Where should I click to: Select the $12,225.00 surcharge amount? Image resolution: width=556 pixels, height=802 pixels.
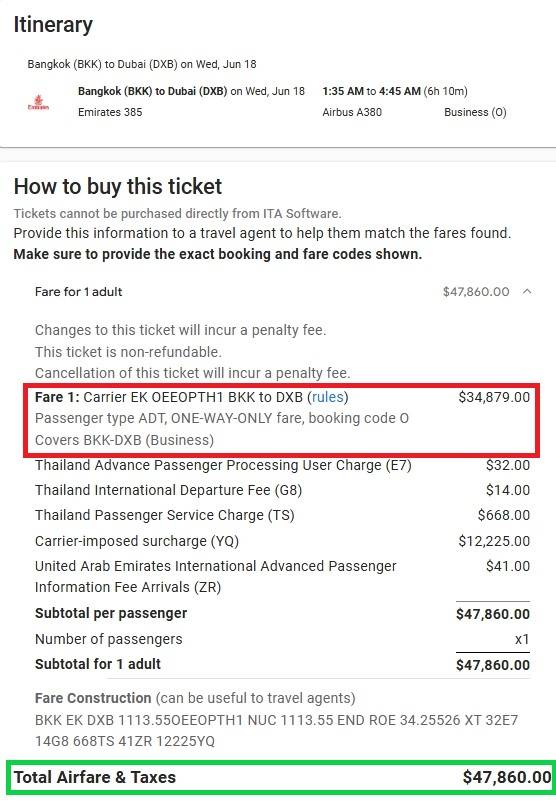(494, 541)
